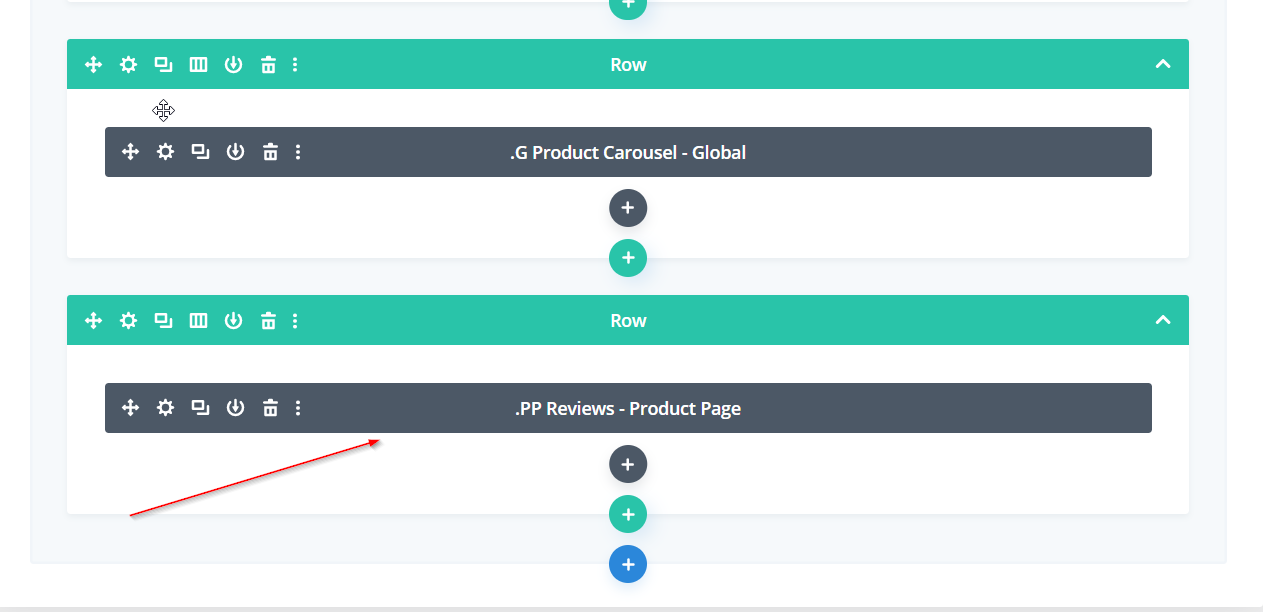Save .PP Reviews module to library
This screenshot has height=612, width=1263.
coord(235,408)
